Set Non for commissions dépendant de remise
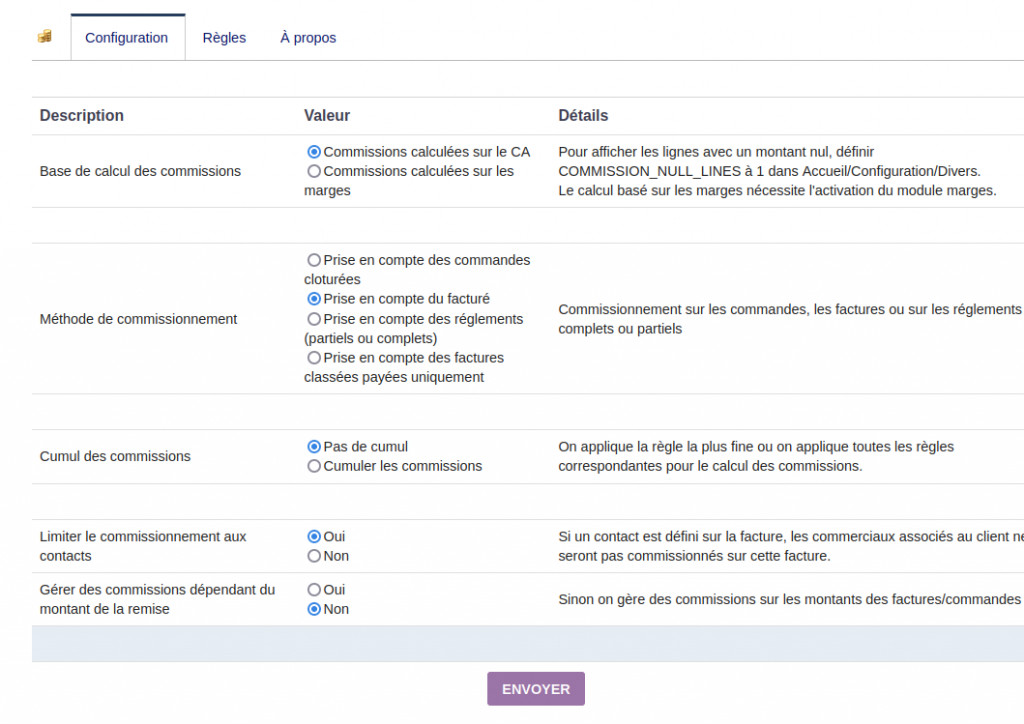This screenshot has height=724, width=1024. coord(314,609)
